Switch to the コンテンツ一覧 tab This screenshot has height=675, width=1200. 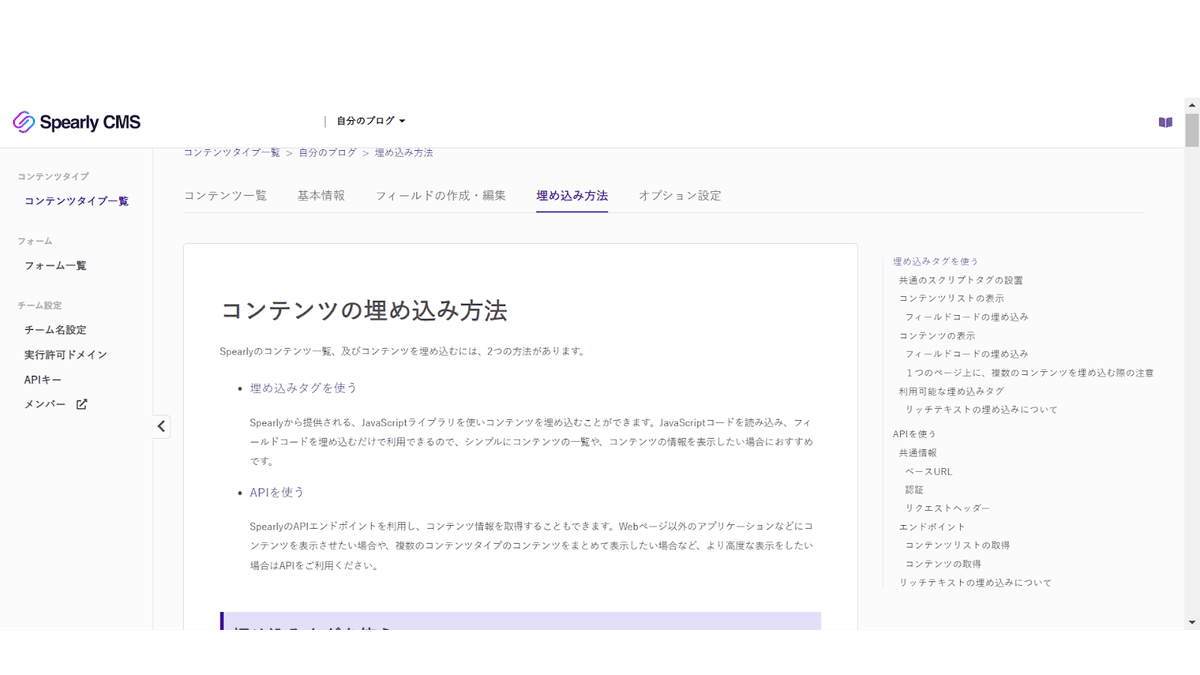[225, 196]
